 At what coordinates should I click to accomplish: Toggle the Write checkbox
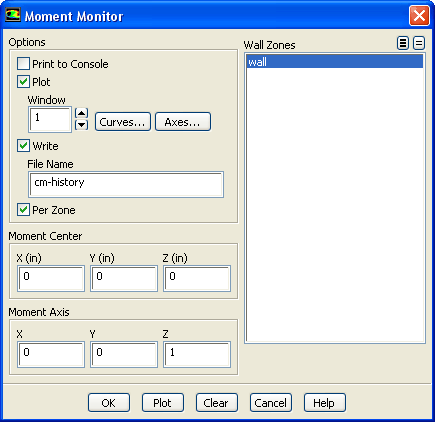point(23,145)
